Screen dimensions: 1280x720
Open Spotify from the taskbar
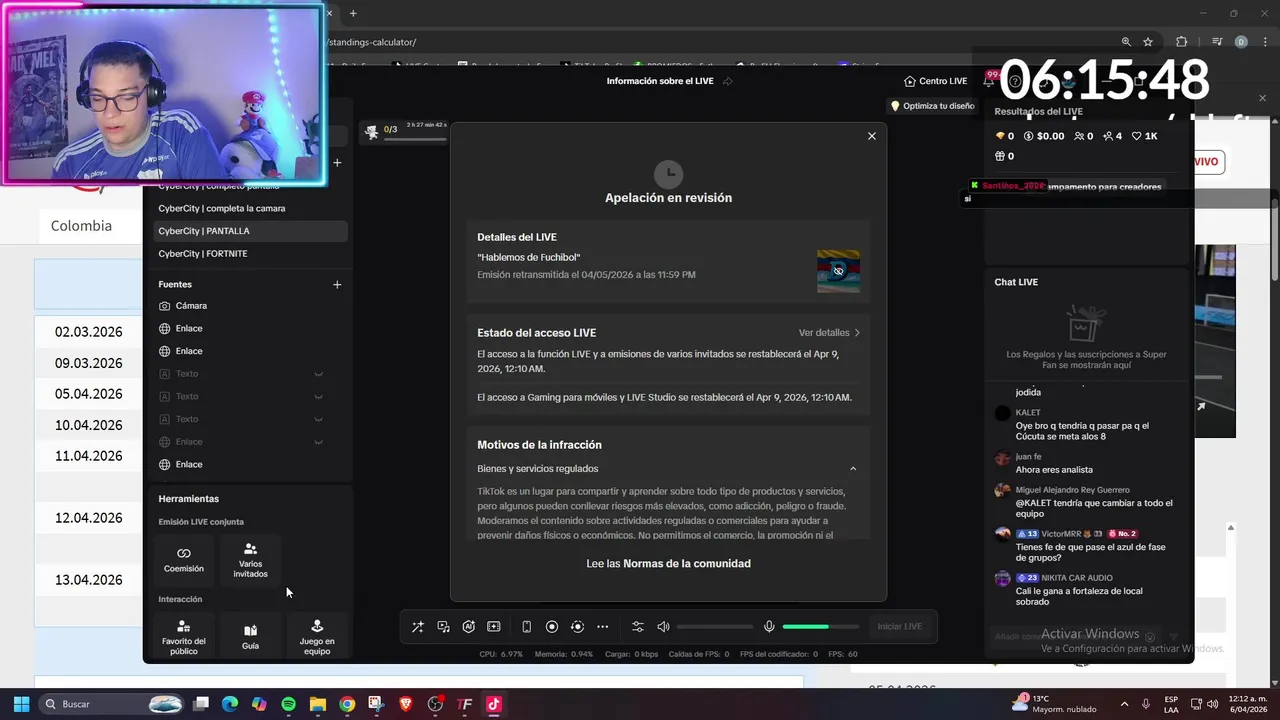pos(288,704)
